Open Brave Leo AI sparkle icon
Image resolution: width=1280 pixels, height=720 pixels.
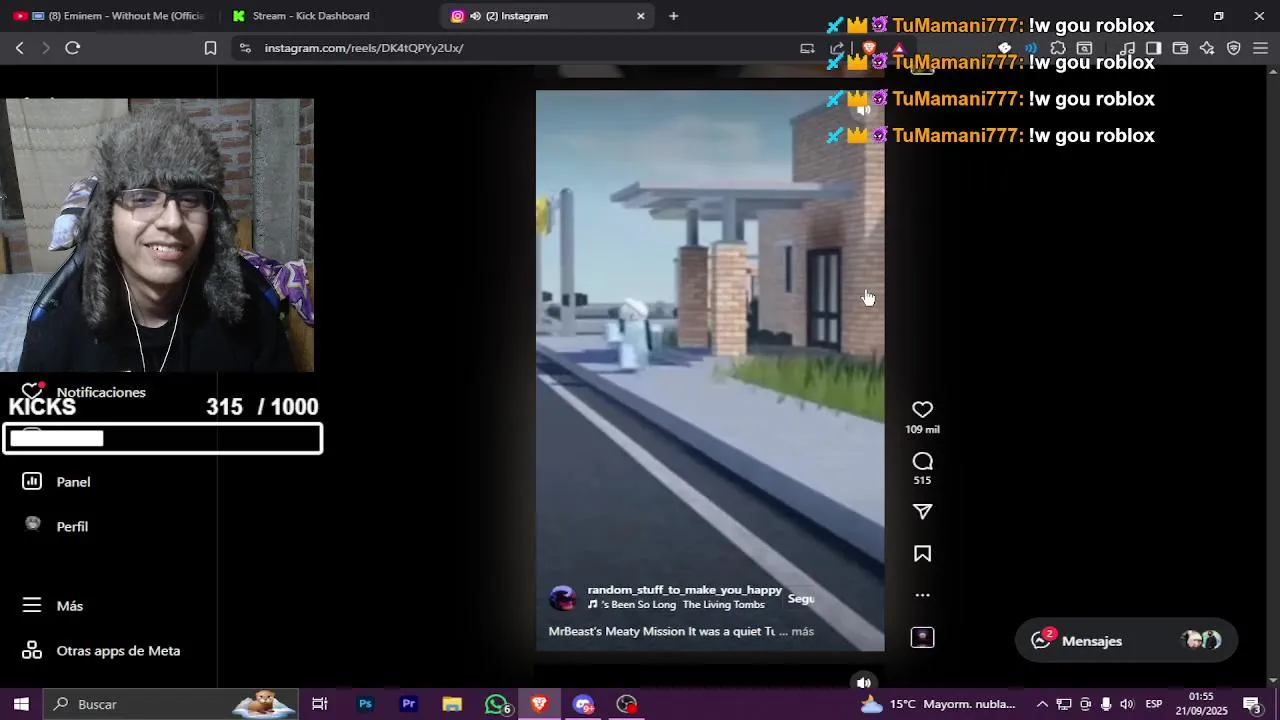click(1207, 48)
